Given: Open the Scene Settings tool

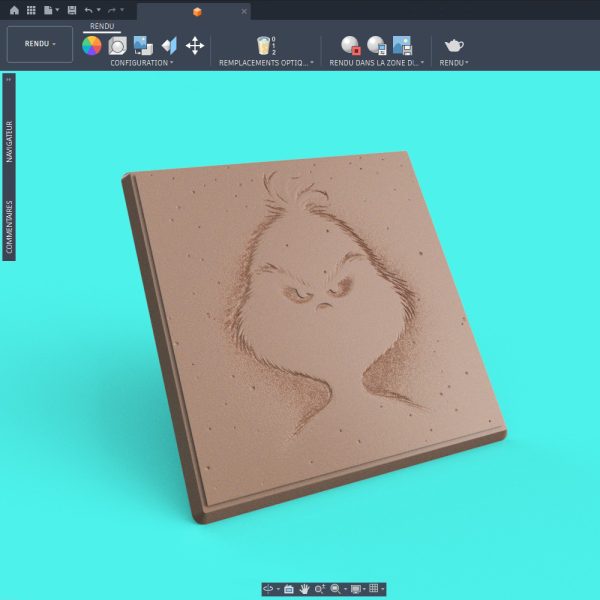Looking at the screenshot, I should (x=117, y=46).
